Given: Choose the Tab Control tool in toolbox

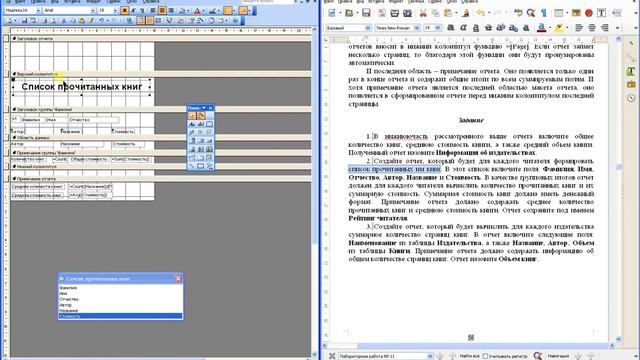Looking at the screenshot, I should [200, 158].
